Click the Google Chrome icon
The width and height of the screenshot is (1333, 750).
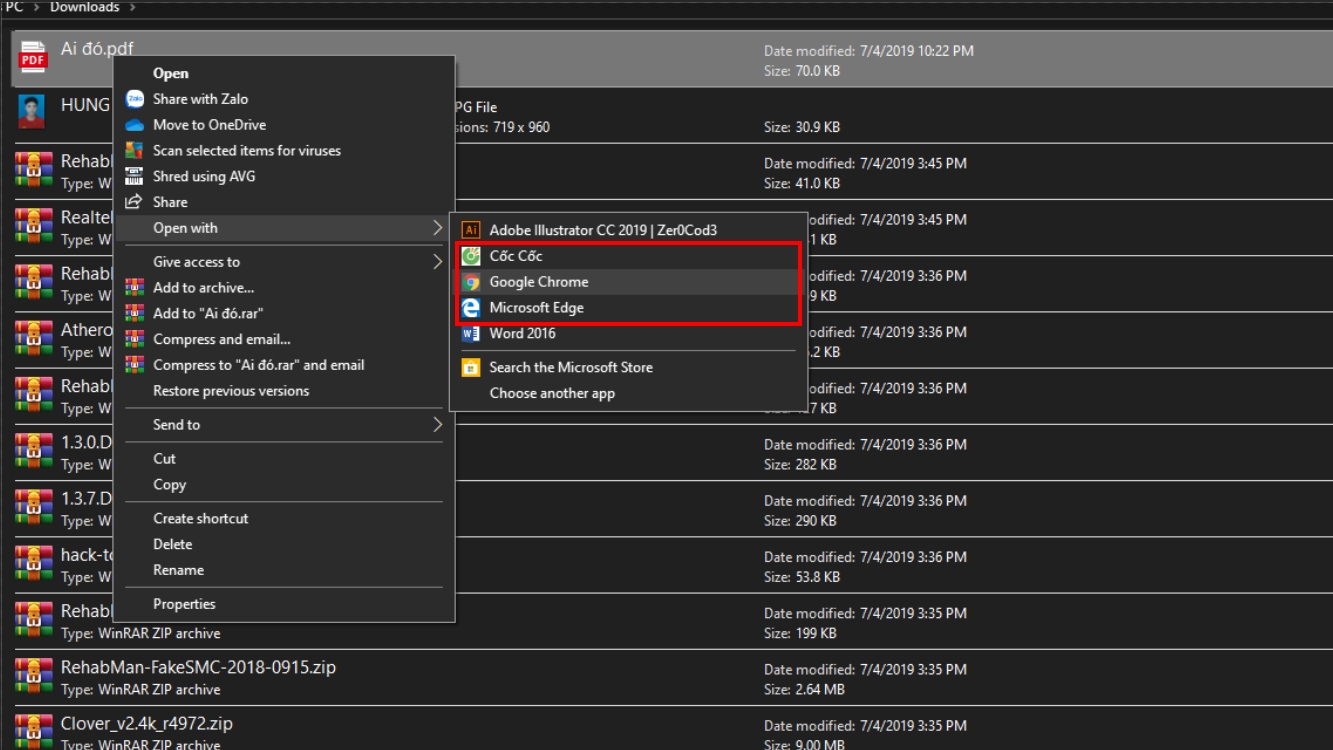tap(471, 282)
